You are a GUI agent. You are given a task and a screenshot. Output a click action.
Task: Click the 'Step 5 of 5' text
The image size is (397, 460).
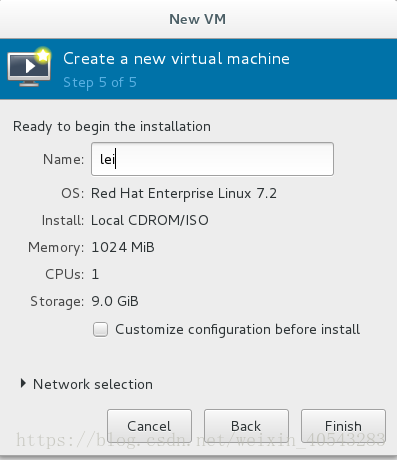[100, 82]
